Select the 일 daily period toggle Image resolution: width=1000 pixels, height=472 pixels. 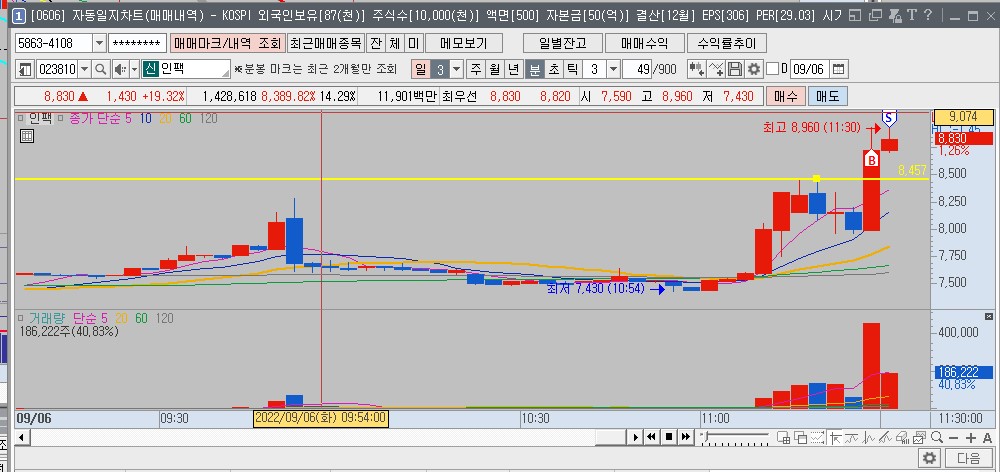(421, 69)
